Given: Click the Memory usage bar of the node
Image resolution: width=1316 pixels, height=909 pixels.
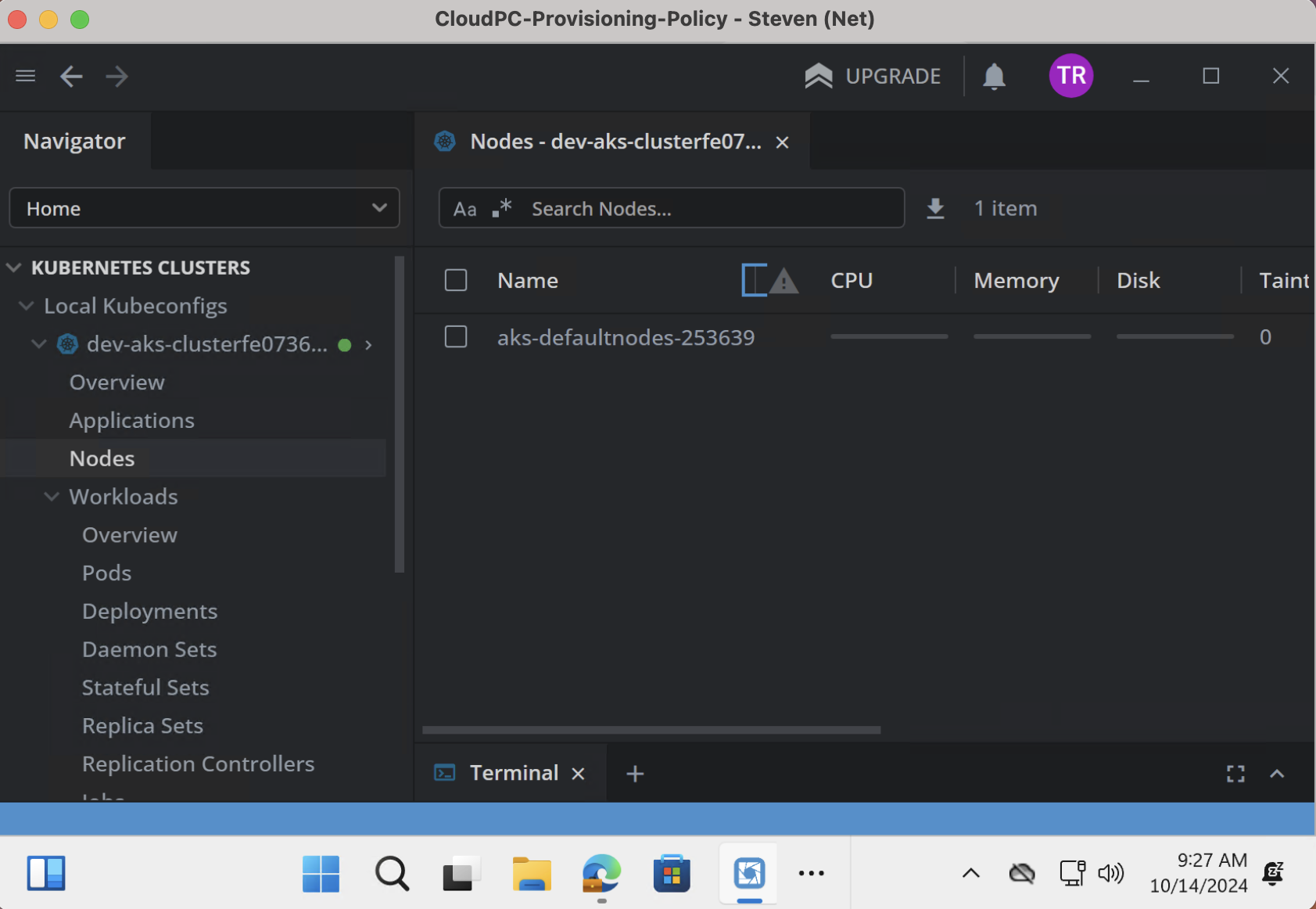Looking at the screenshot, I should [x=1032, y=336].
